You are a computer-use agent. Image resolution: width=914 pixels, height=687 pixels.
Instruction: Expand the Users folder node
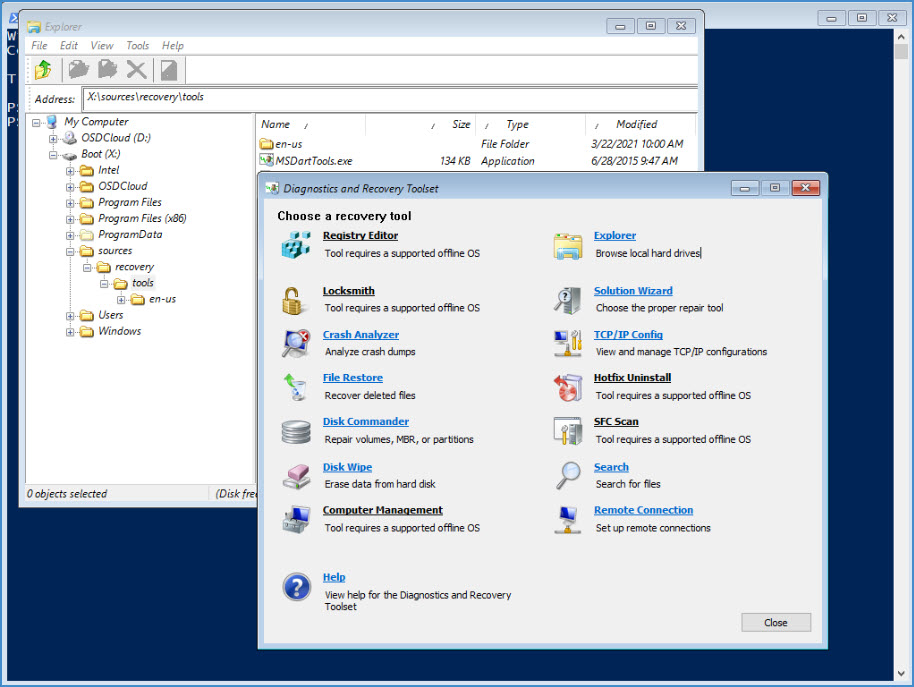click(x=70, y=316)
